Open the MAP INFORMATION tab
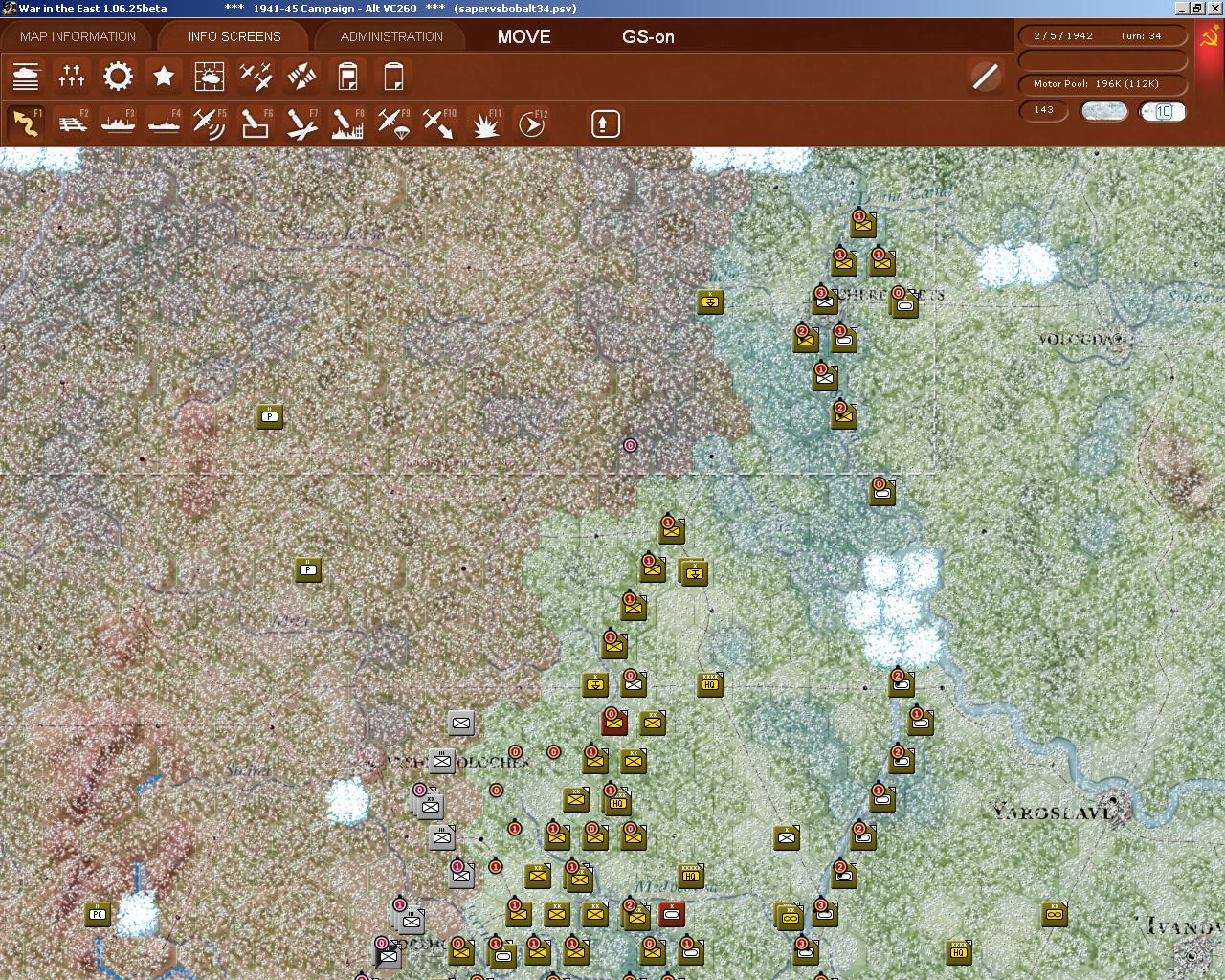The height and width of the screenshot is (980, 1225). 78,36
